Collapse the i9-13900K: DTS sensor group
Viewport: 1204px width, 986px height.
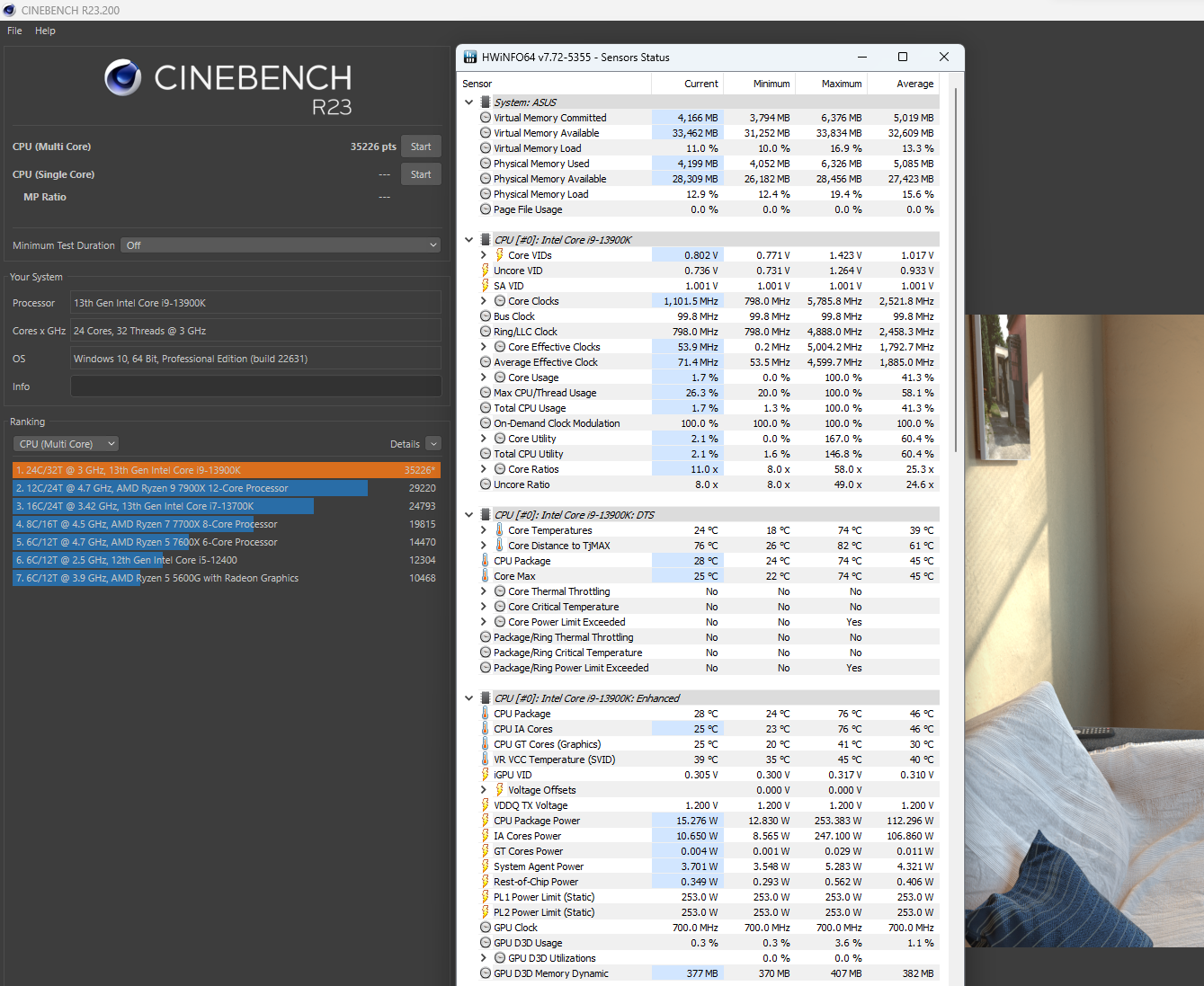coord(468,515)
